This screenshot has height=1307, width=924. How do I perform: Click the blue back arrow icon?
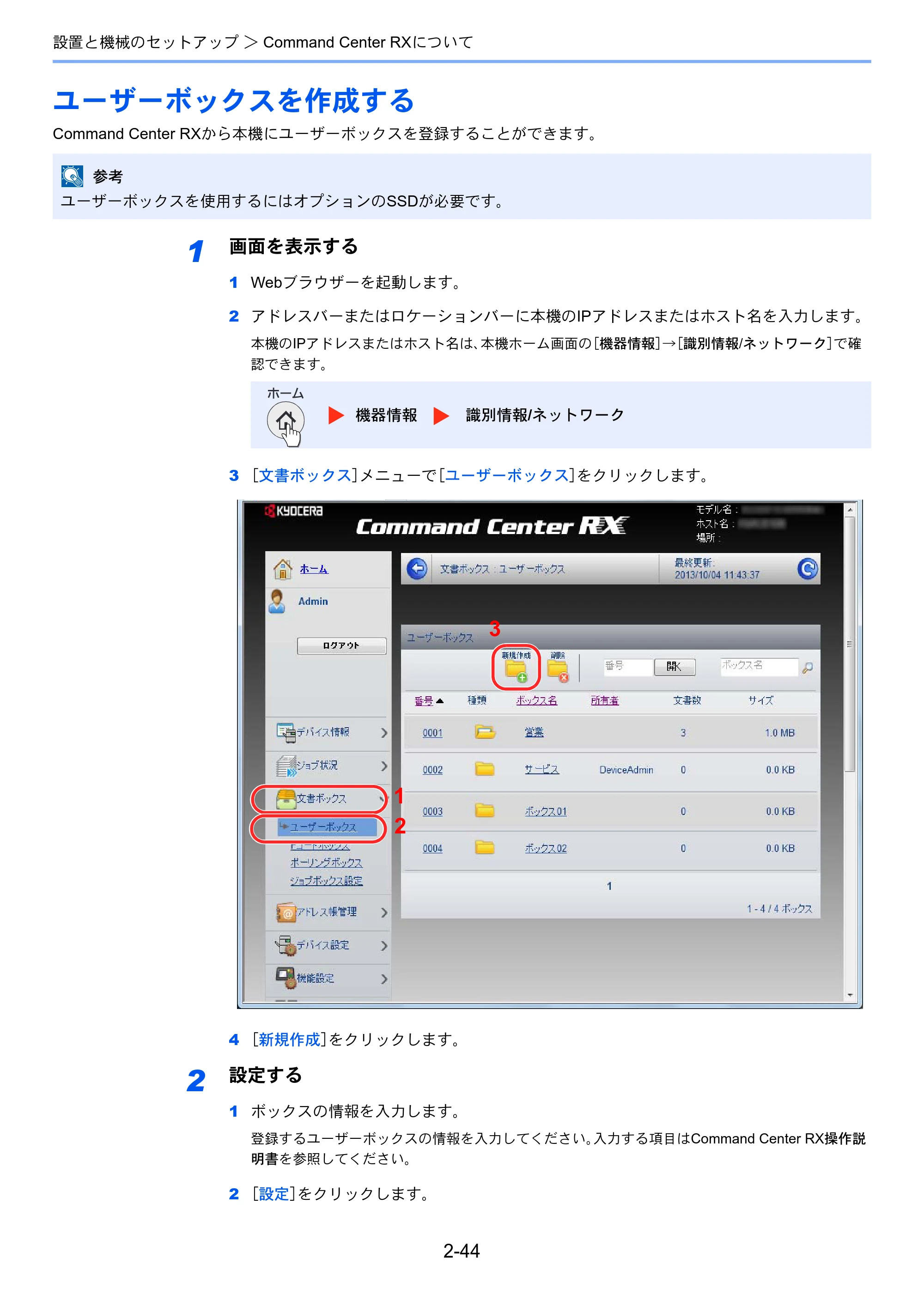(x=417, y=569)
